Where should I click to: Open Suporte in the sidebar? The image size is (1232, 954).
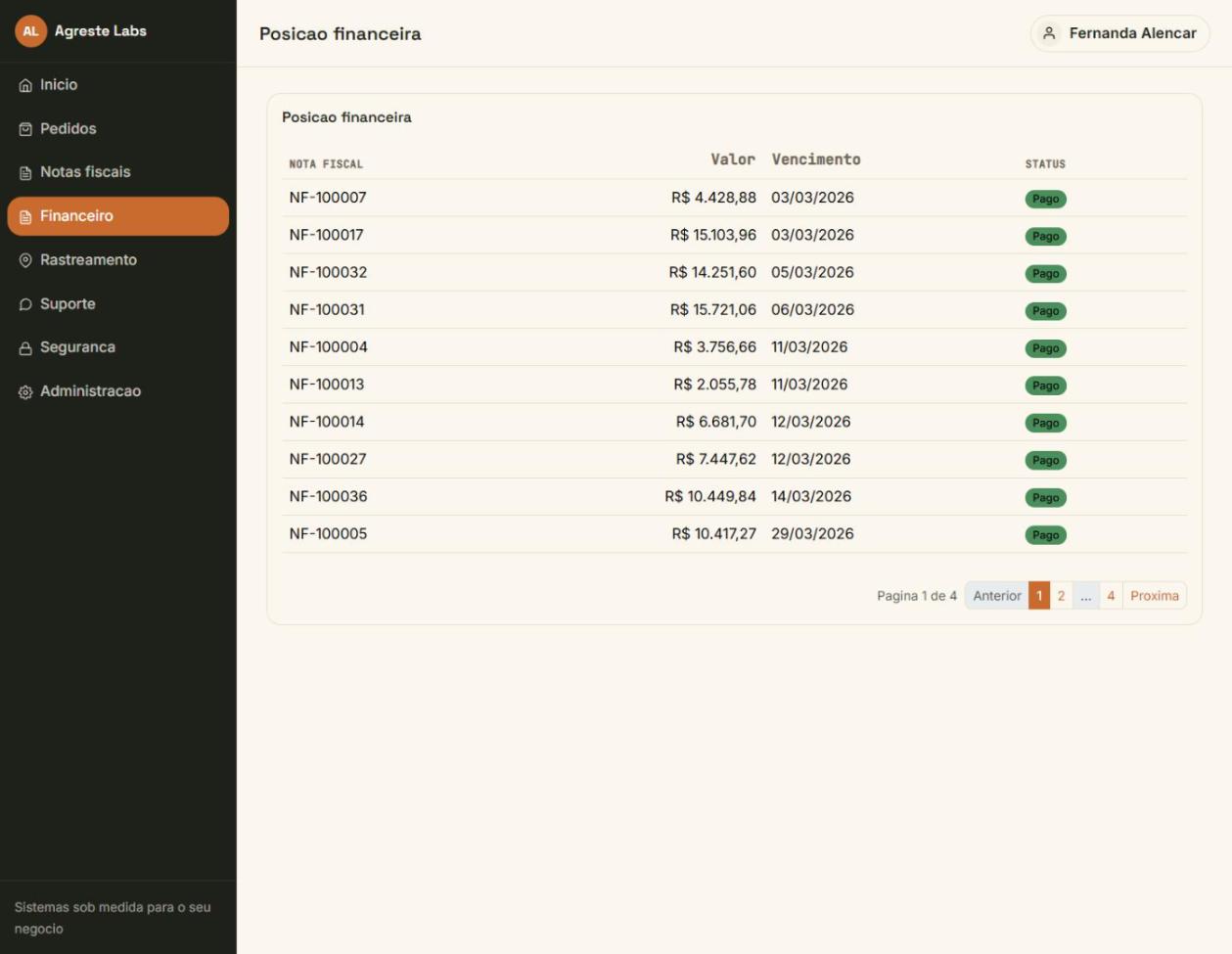(x=117, y=304)
